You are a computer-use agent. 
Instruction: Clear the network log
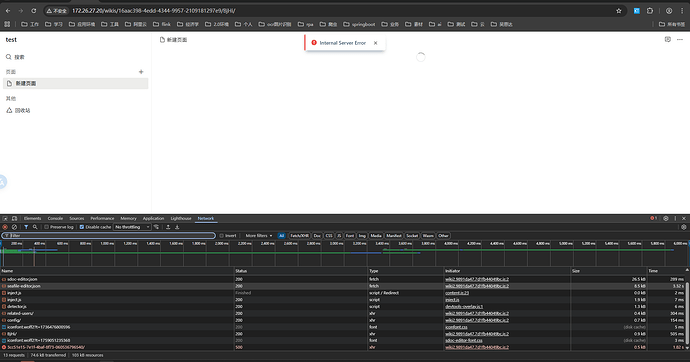coord(14,227)
